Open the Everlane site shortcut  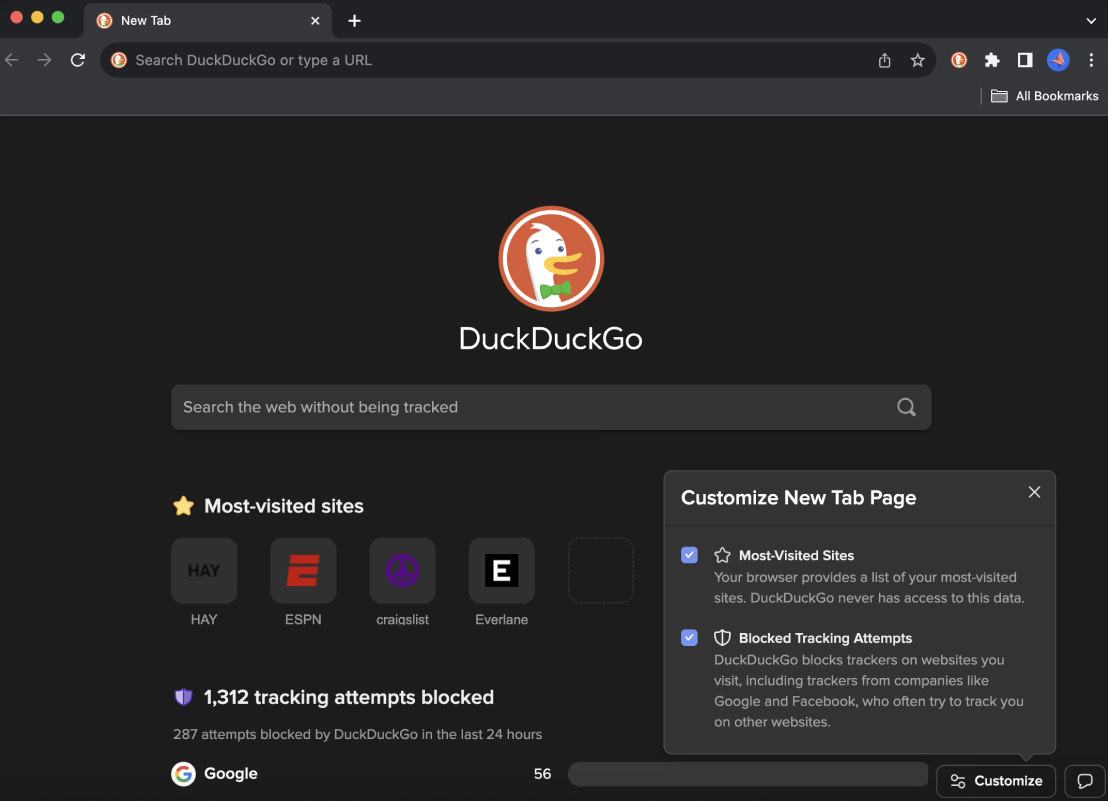coord(501,570)
